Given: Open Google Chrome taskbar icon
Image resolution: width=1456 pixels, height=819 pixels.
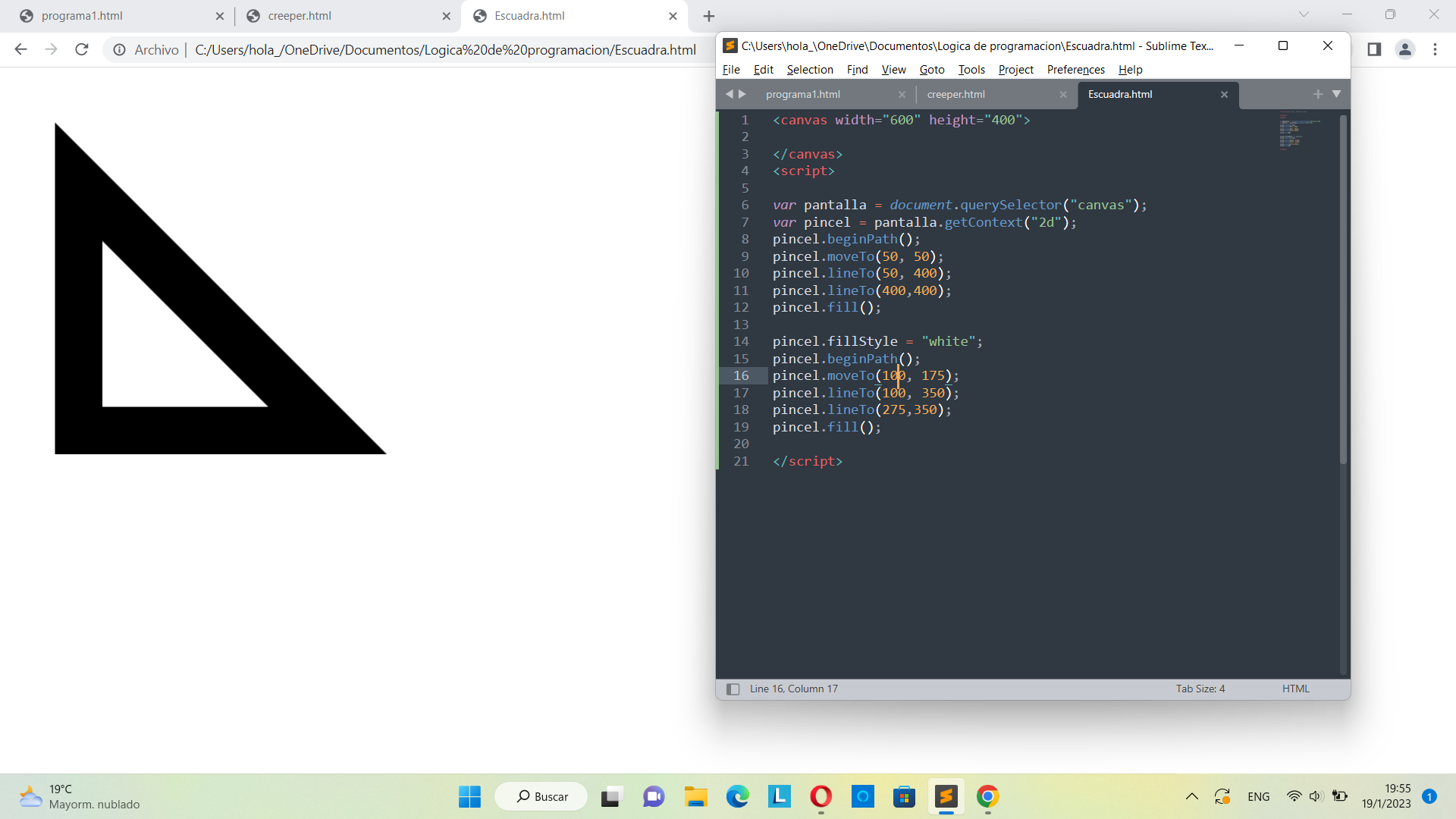Looking at the screenshot, I should (x=987, y=796).
